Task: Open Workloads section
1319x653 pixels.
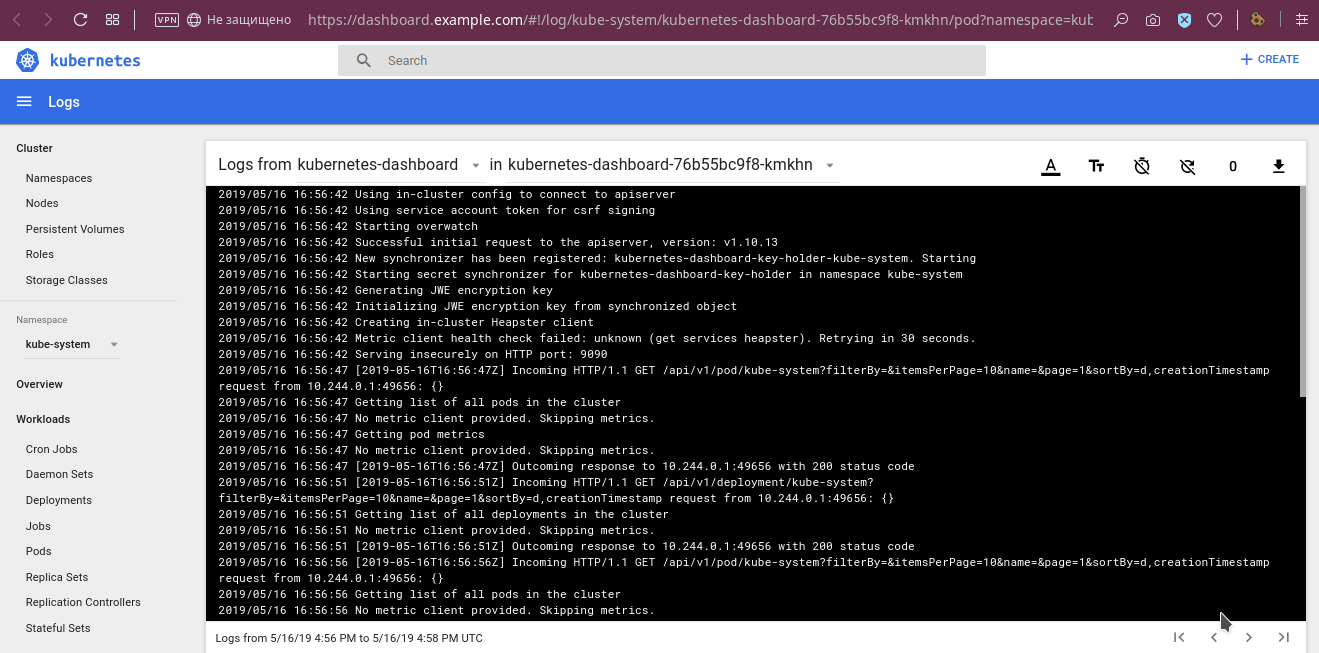Action: point(43,419)
